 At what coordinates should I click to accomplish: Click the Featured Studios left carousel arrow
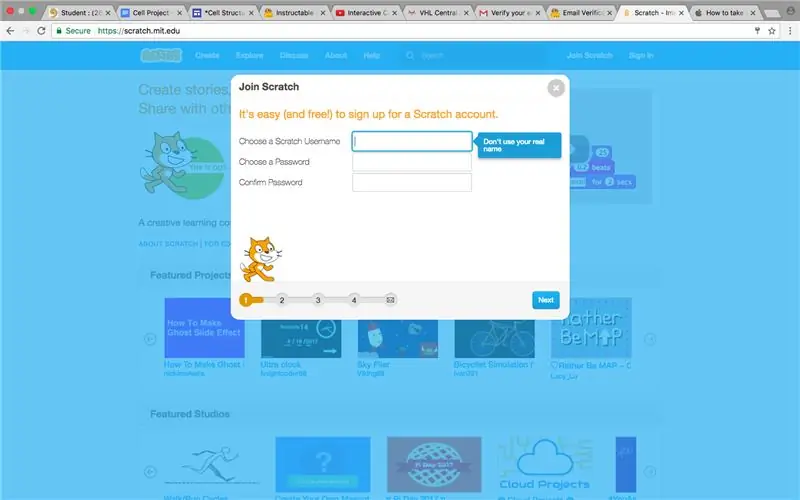[x=150, y=471]
